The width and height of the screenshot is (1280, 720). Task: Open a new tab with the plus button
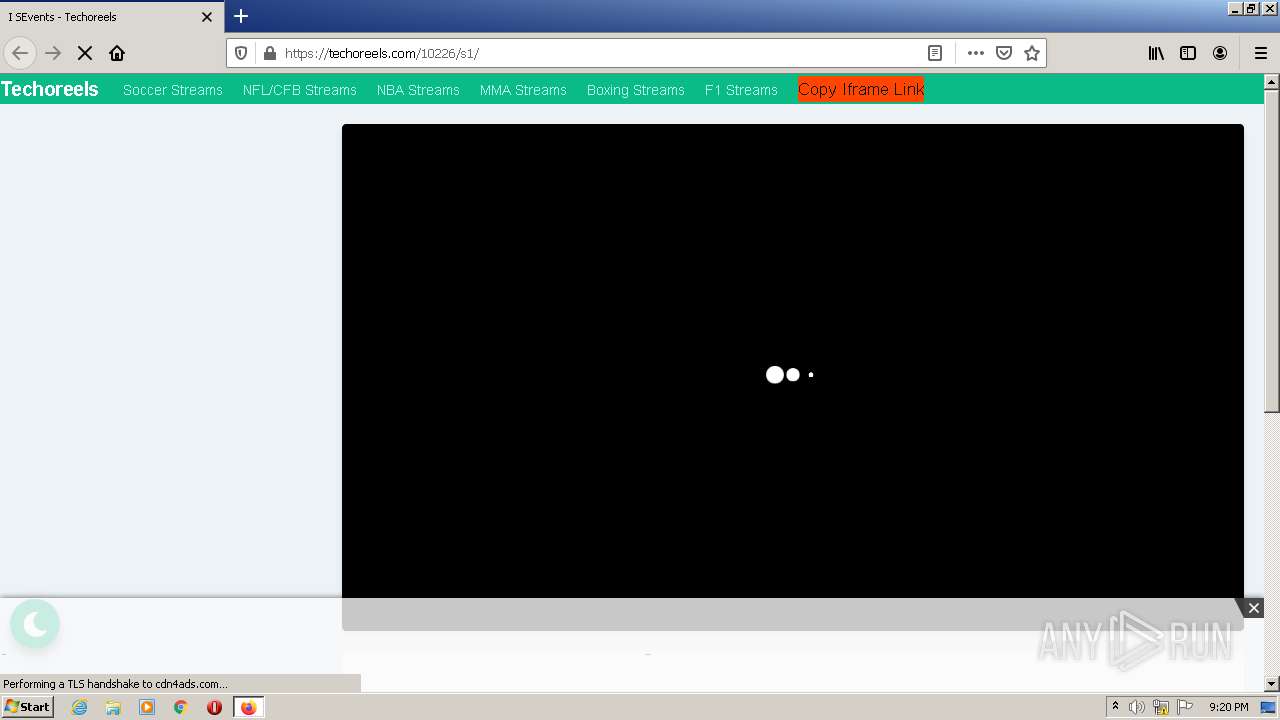pos(241,16)
